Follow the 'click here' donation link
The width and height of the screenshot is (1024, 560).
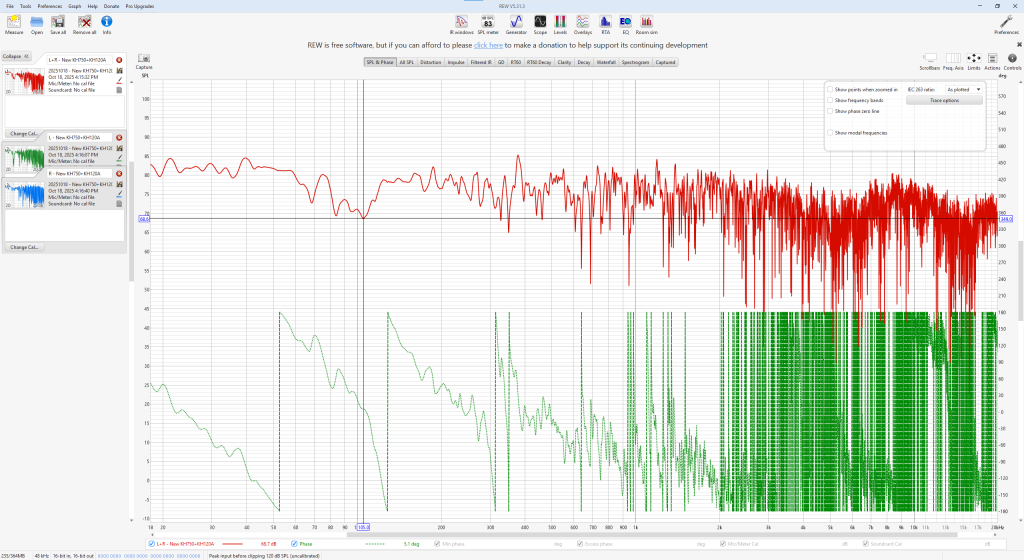tap(488, 45)
